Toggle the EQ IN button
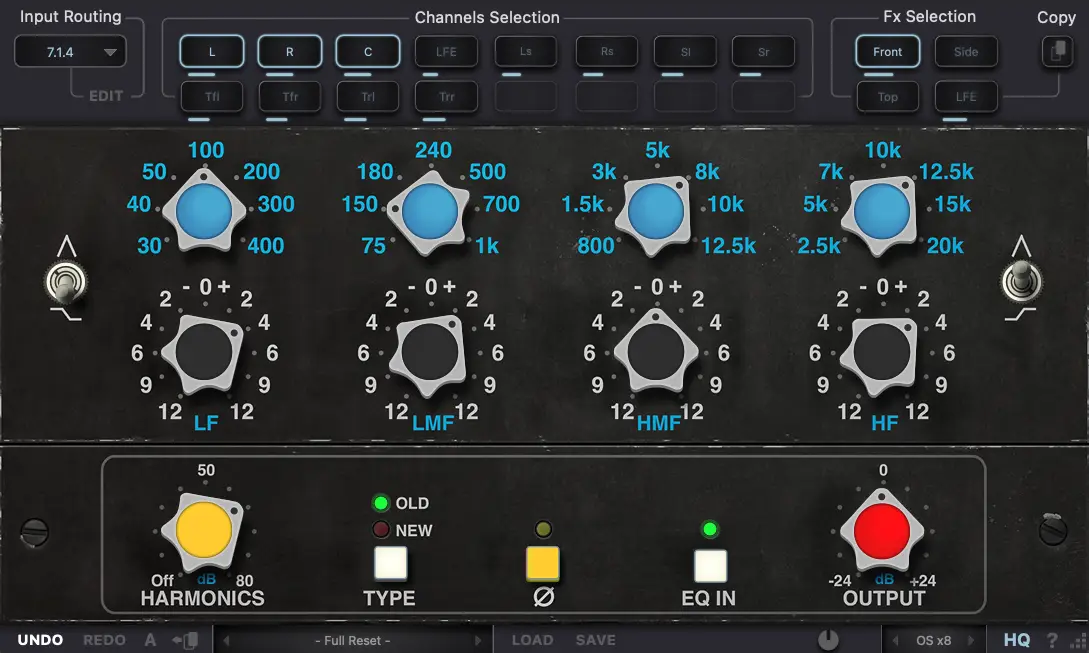This screenshot has width=1089, height=653. pos(710,565)
